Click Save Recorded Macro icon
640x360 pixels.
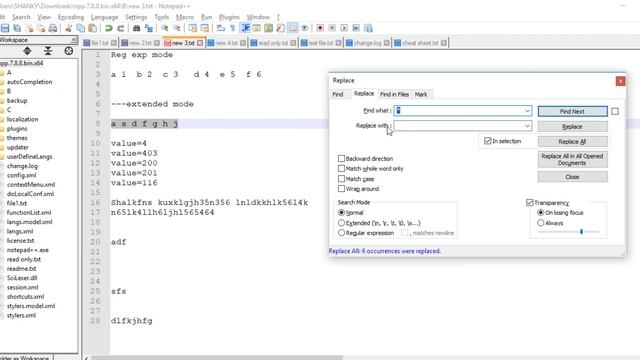point(368,28)
